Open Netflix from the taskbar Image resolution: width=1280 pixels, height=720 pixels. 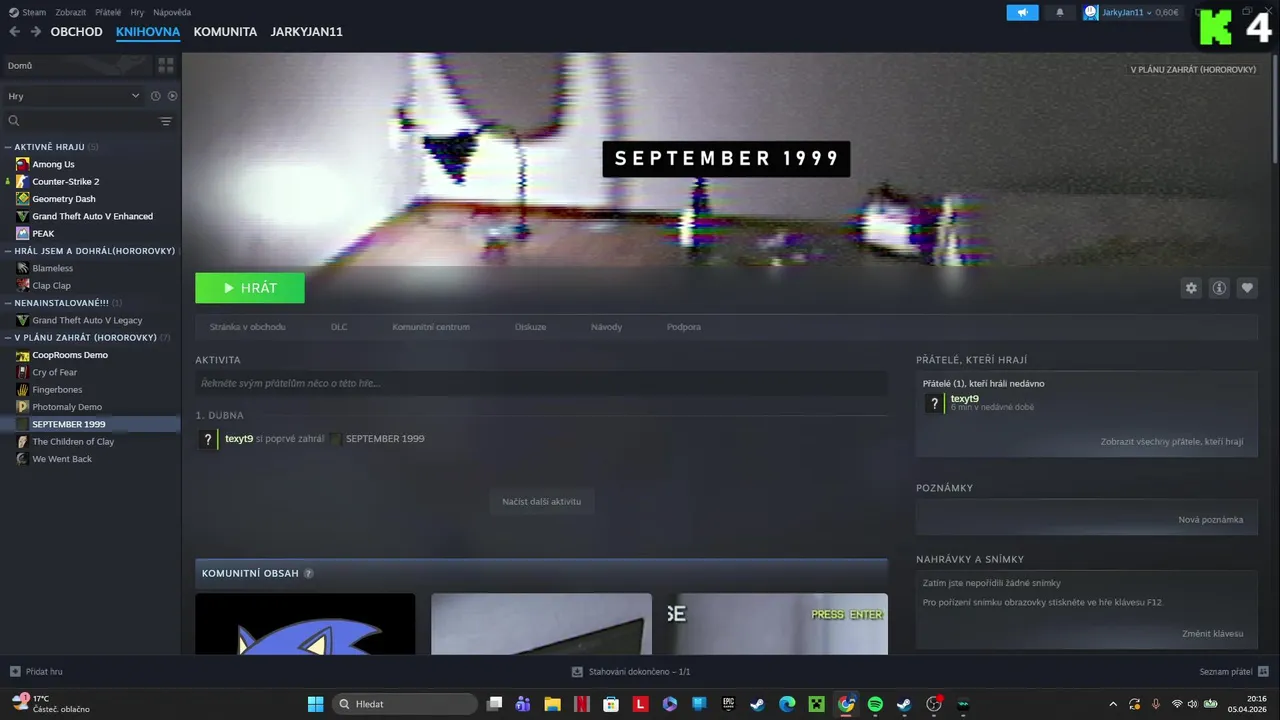581,704
